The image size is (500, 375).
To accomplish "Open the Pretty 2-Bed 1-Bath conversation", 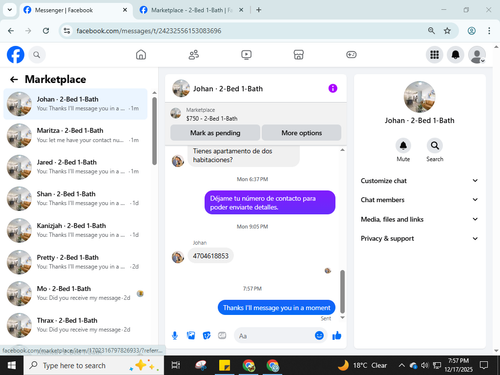I will click(75, 262).
